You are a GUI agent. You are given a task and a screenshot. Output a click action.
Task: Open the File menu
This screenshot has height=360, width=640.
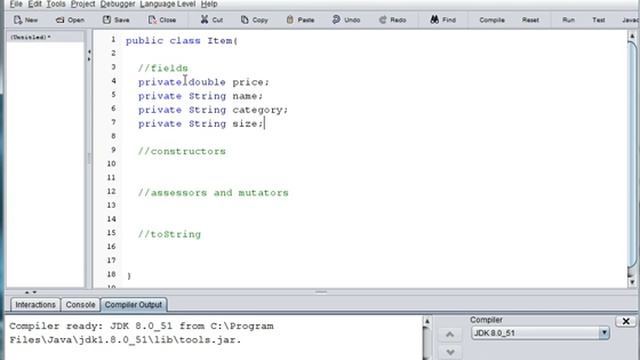(x=16, y=4)
